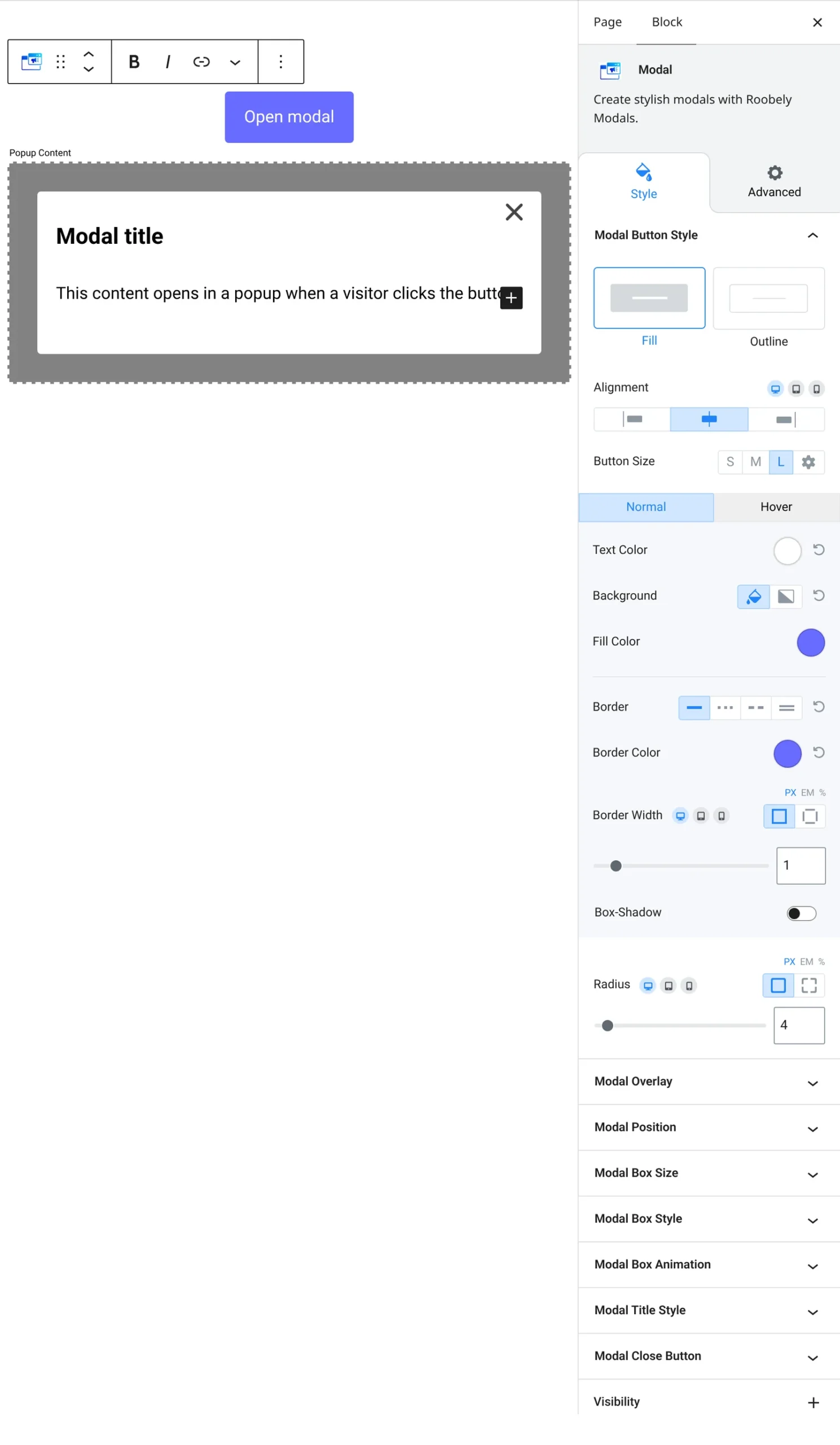The height and width of the screenshot is (1445, 840).
Task: Expand the Modal Box Style section
Action: pos(709,1219)
